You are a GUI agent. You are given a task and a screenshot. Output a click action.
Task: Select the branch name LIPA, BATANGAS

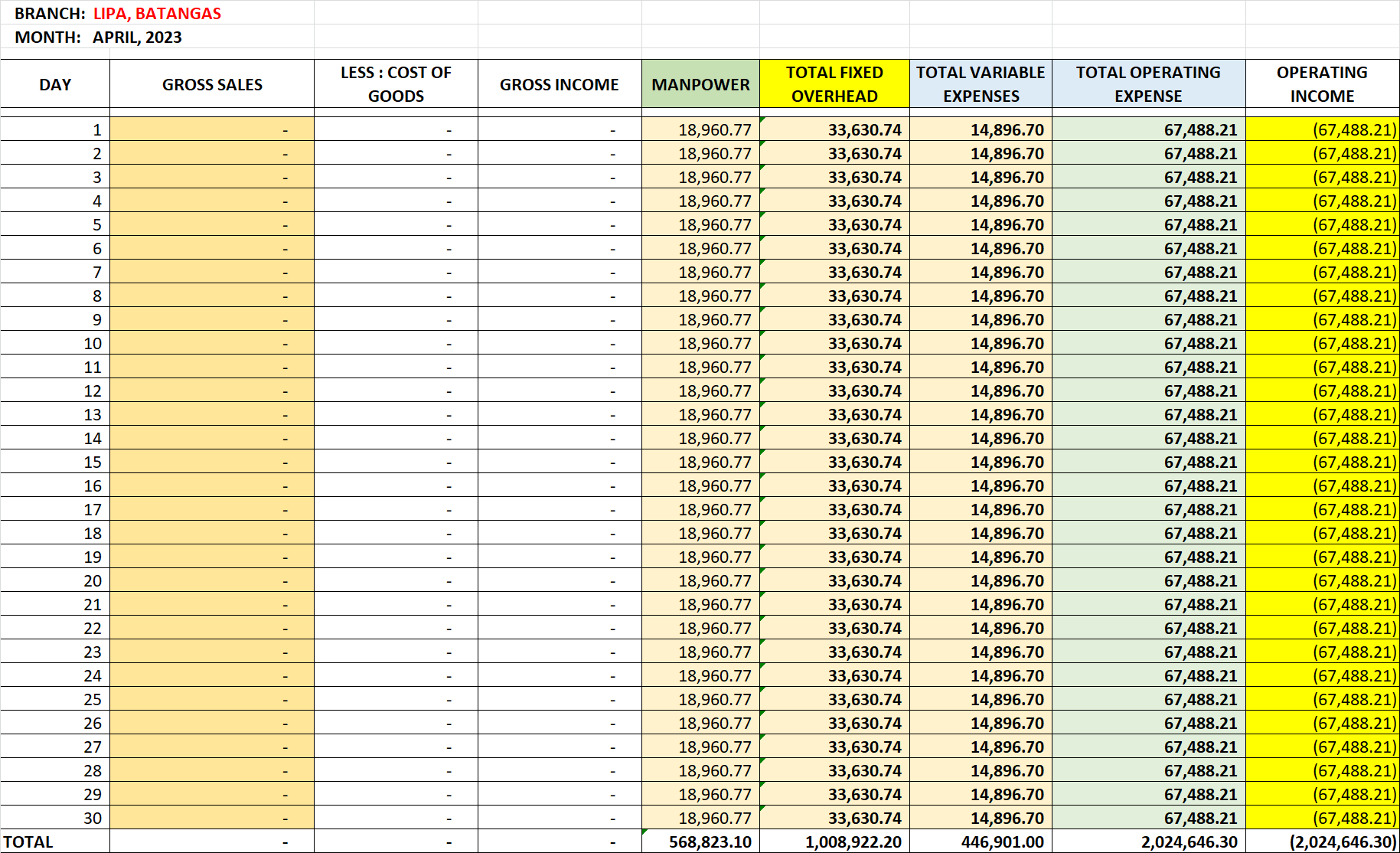[157, 14]
